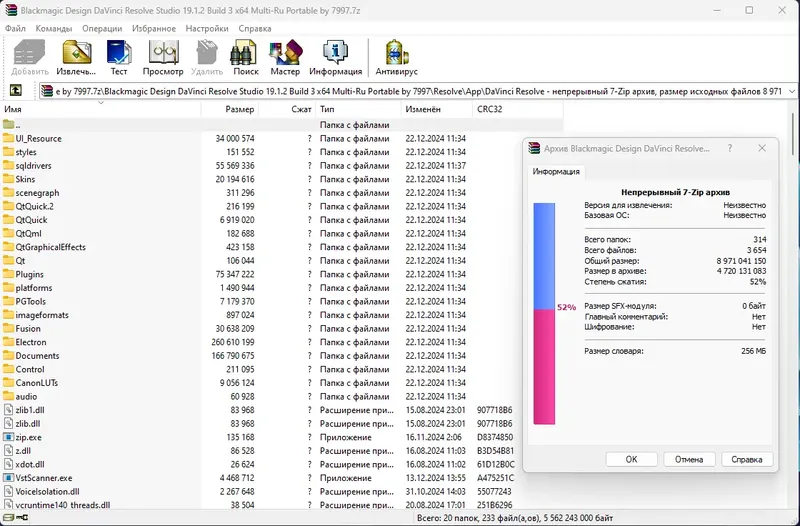
Task: Select the QtQuick.2 folder row
Action: (x=282, y=206)
